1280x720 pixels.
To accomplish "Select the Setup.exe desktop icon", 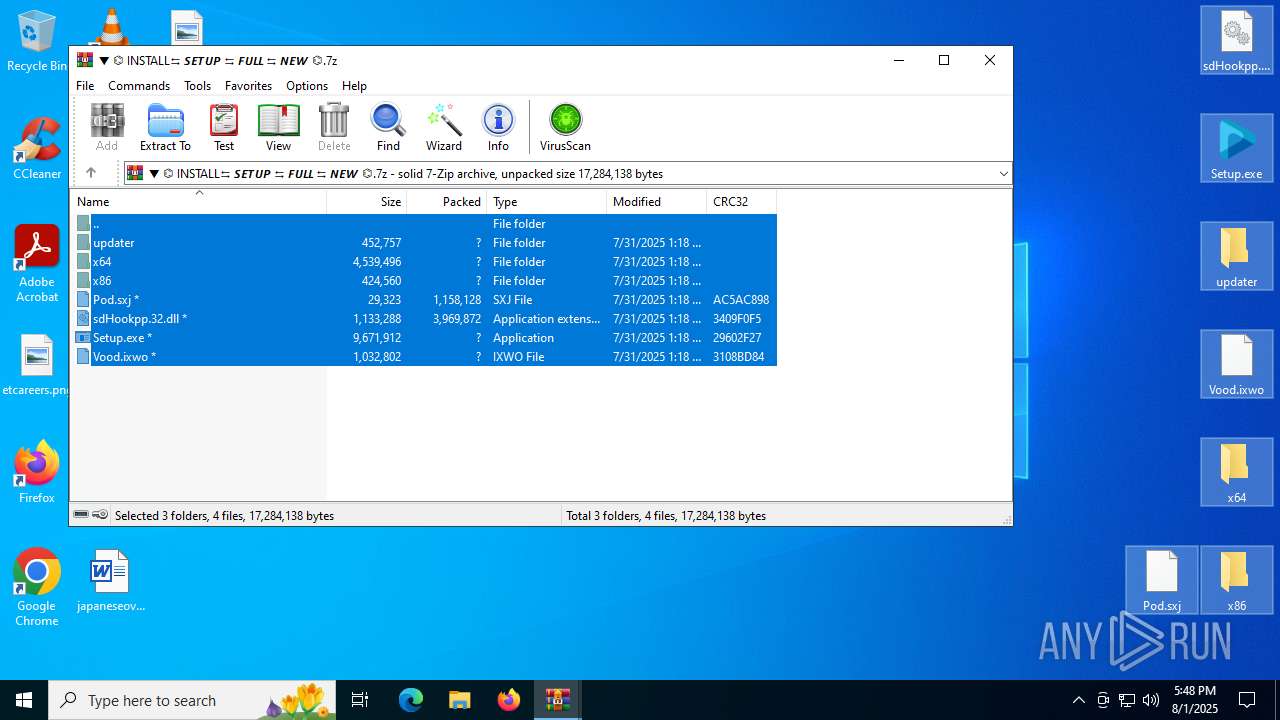I will click(x=1237, y=148).
